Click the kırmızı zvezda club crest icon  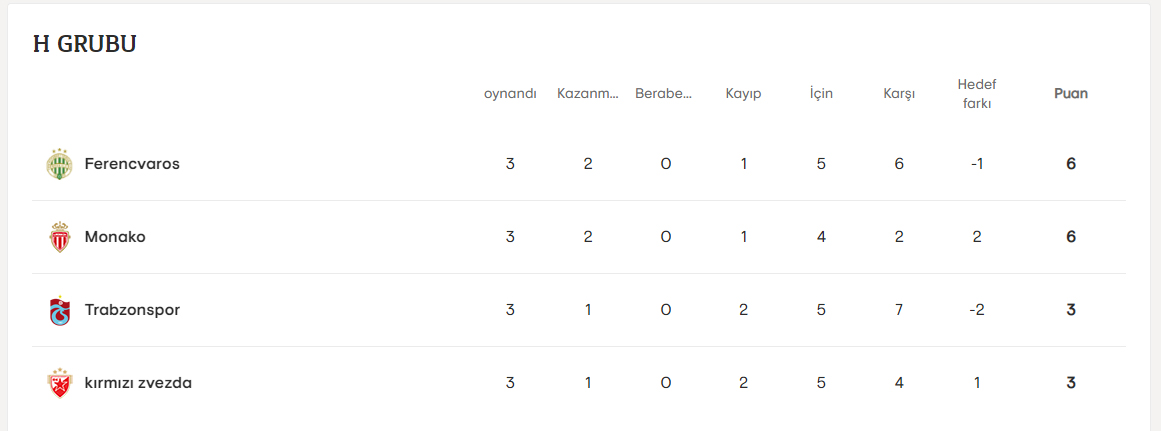point(60,383)
